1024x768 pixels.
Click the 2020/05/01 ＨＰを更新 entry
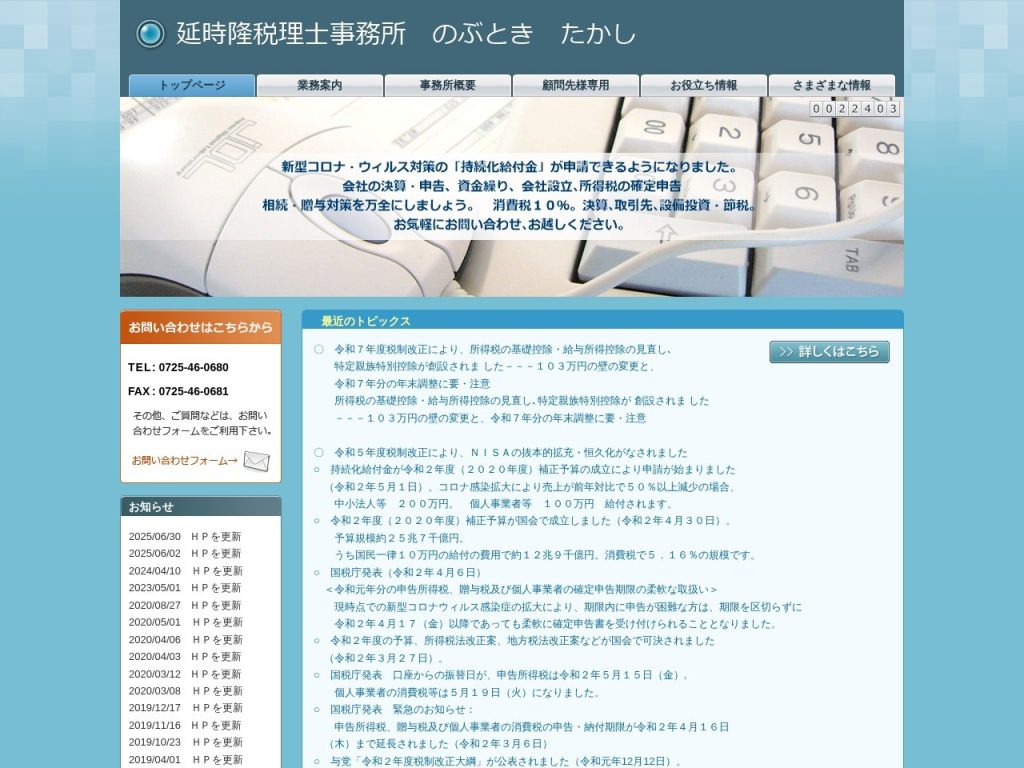(x=185, y=622)
